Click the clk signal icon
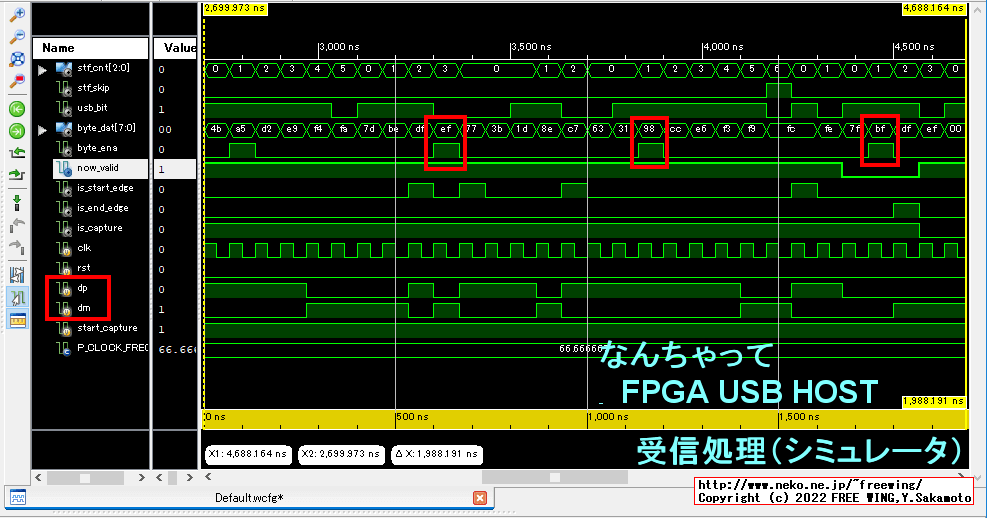Screen dimensions: 987x518 coord(64,249)
